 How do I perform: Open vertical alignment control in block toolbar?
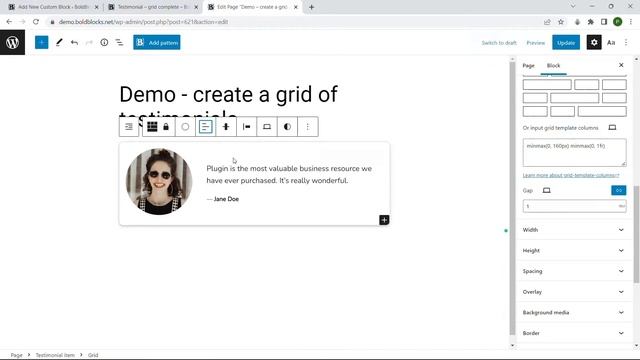point(226,127)
